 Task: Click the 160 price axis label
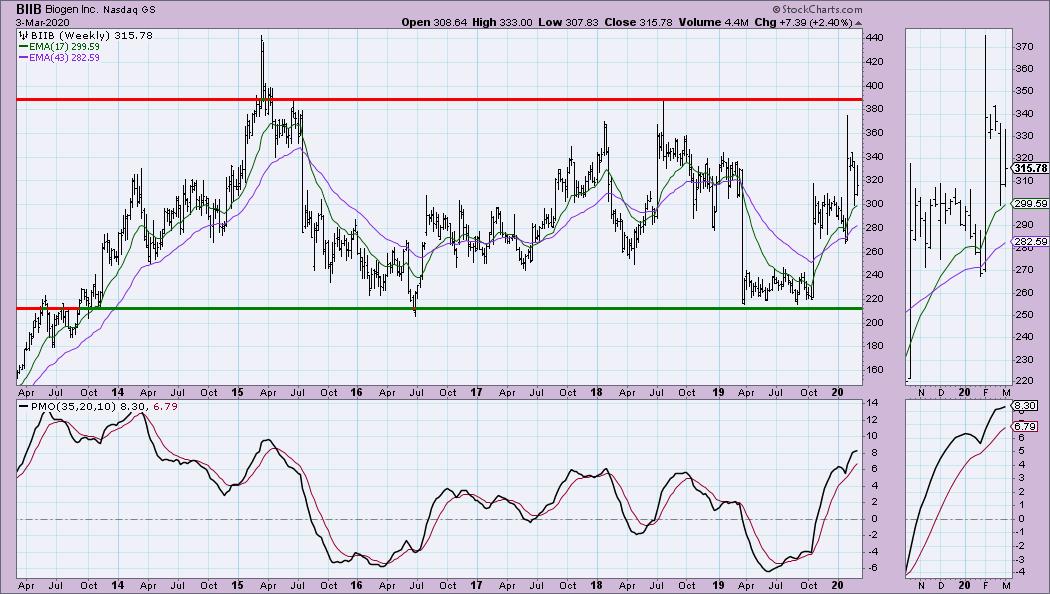[875, 370]
